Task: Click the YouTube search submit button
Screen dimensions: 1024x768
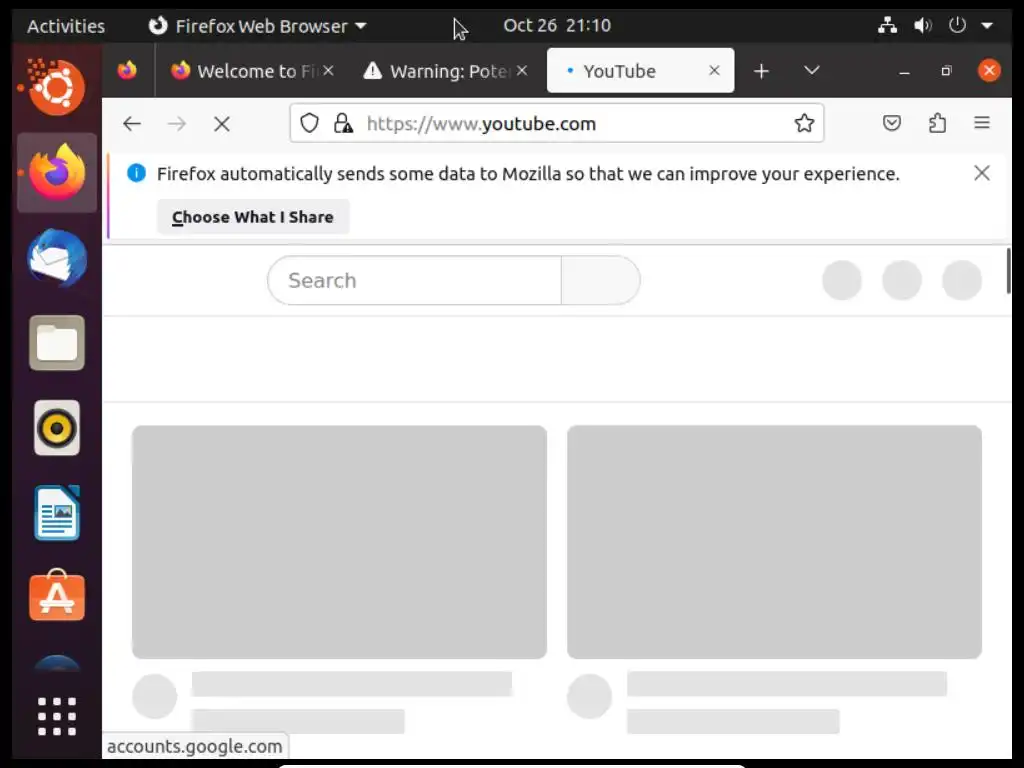Action: [x=600, y=280]
